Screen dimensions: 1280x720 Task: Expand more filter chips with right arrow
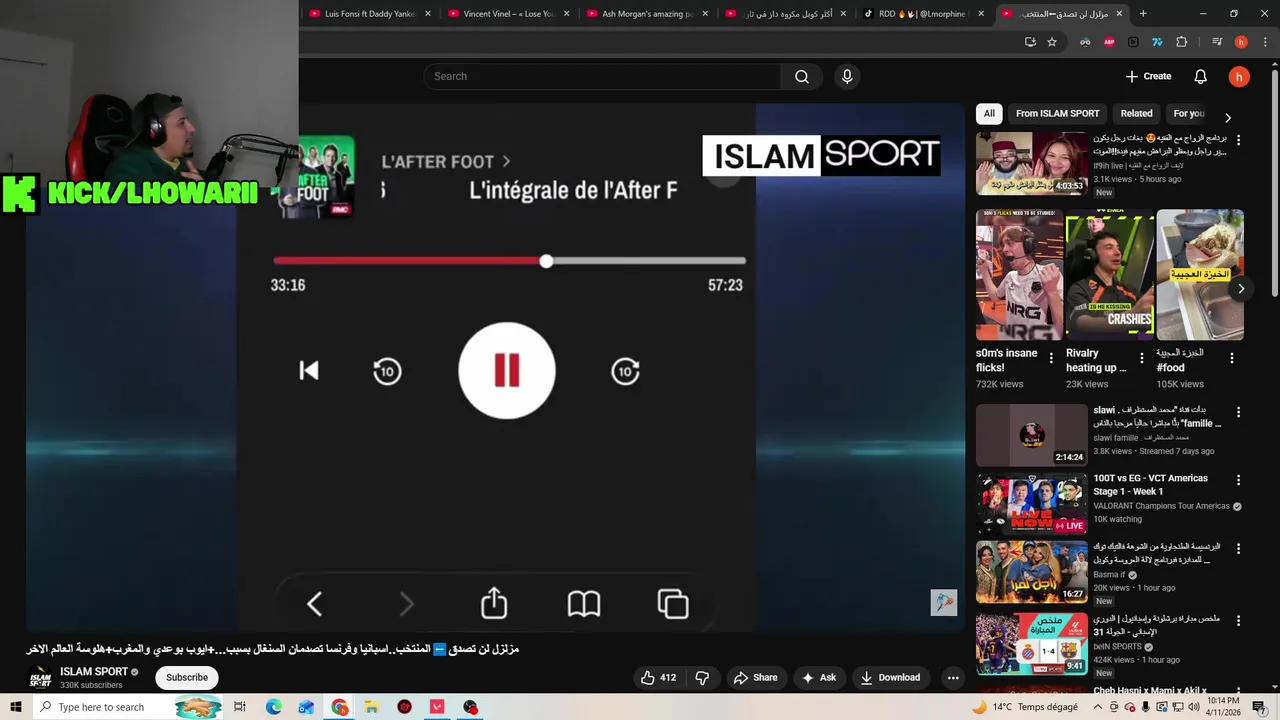pyautogui.click(x=1228, y=117)
